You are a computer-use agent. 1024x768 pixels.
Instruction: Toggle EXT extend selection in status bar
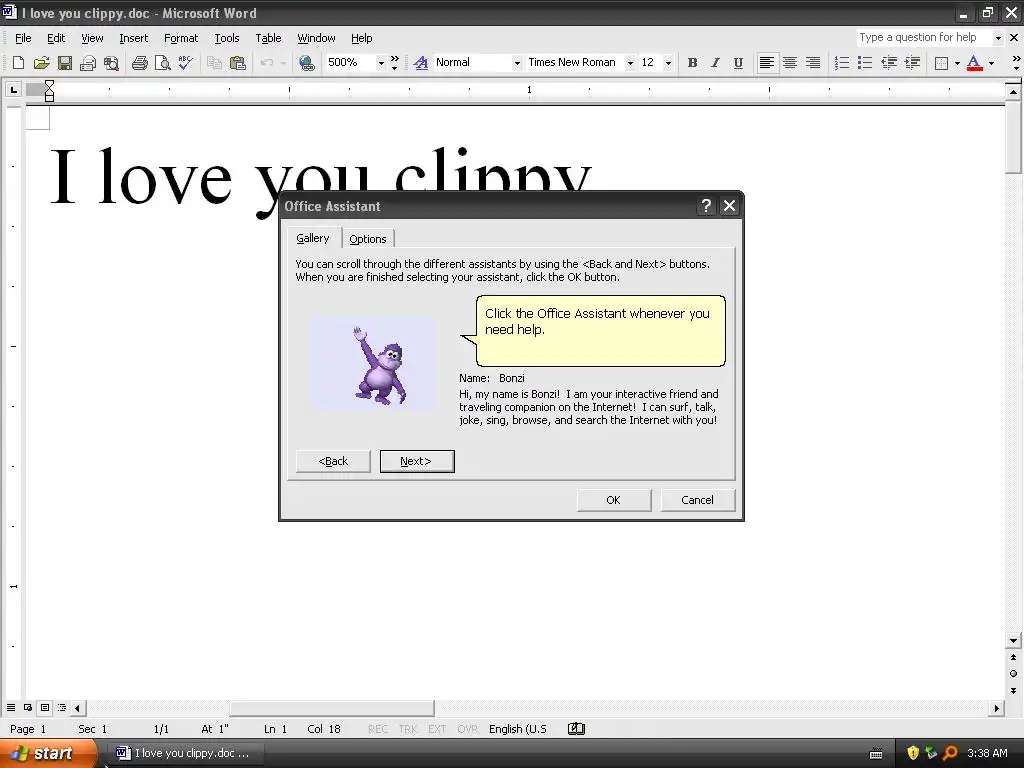[437, 729]
